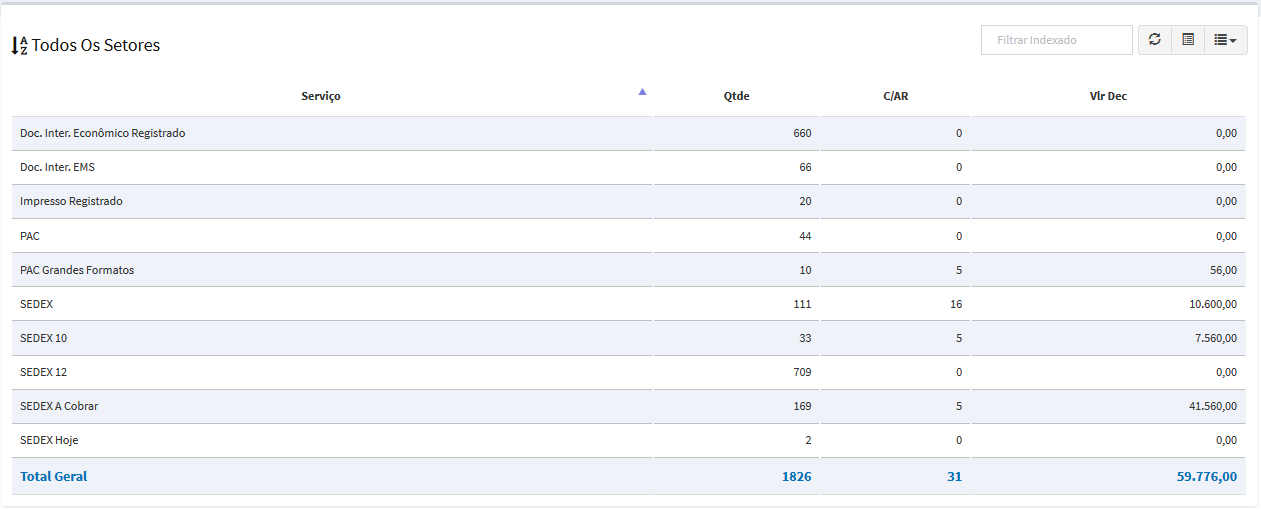1261x510 pixels.
Task: Sort by the Vlr Dec column header
Action: click(1108, 96)
